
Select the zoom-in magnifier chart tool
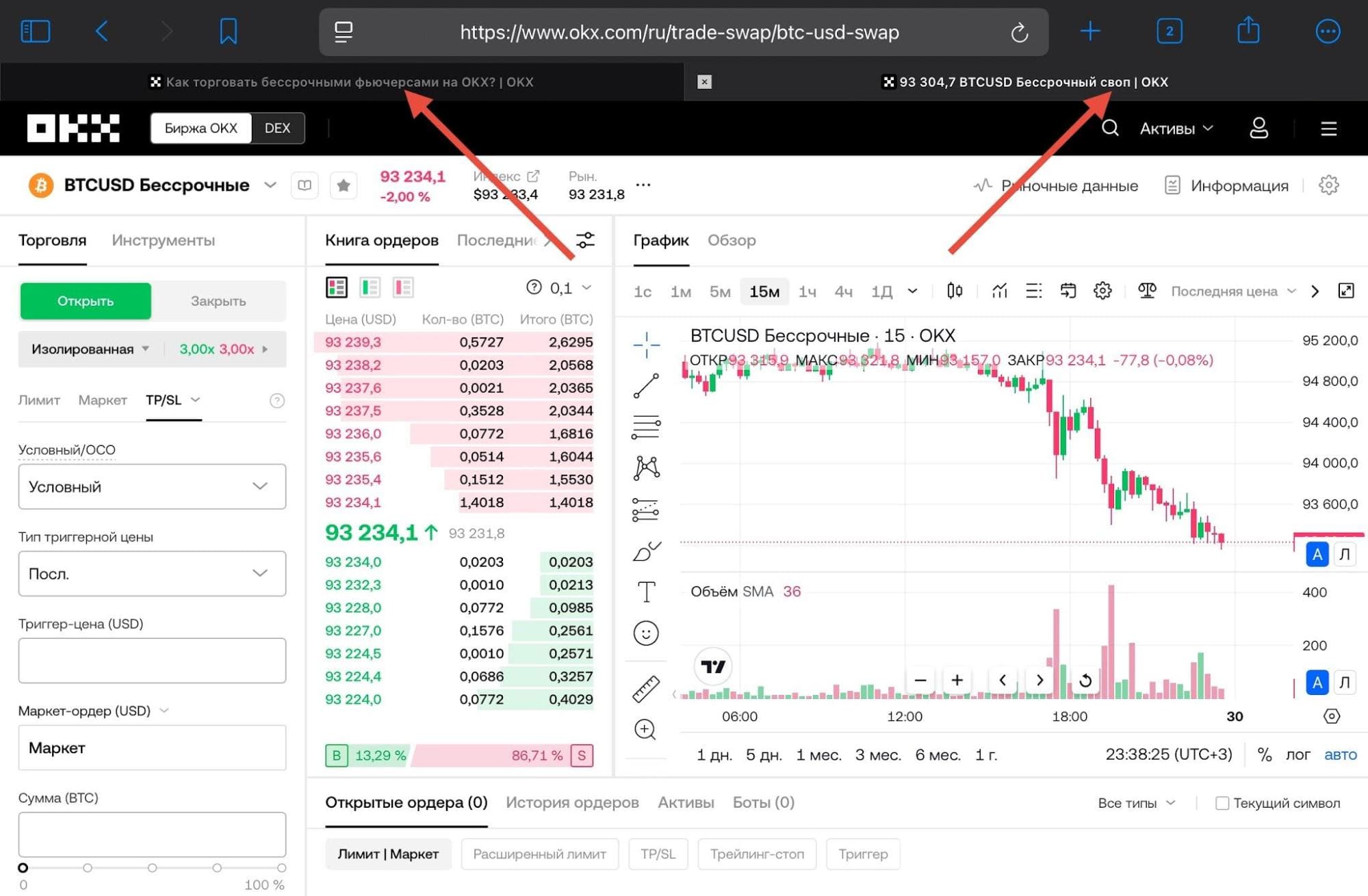tap(645, 730)
